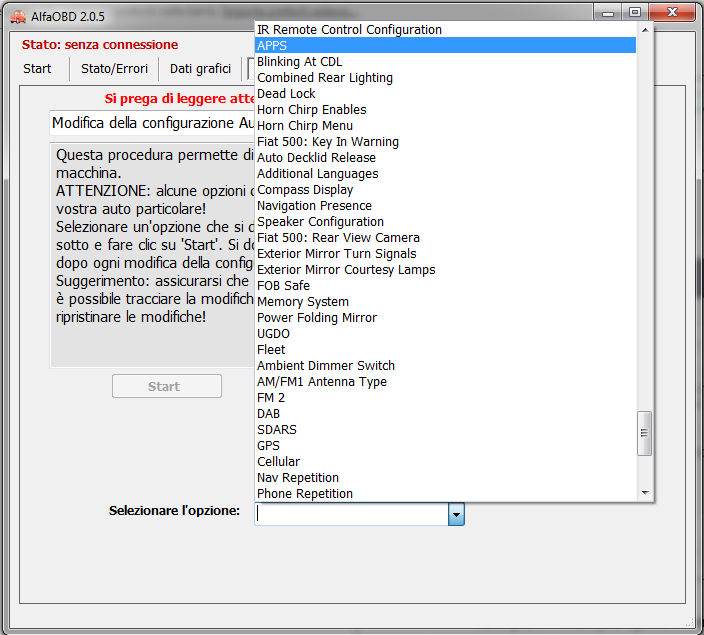704x635 pixels.
Task: Click the disabled Start button
Action: pos(167,386)
